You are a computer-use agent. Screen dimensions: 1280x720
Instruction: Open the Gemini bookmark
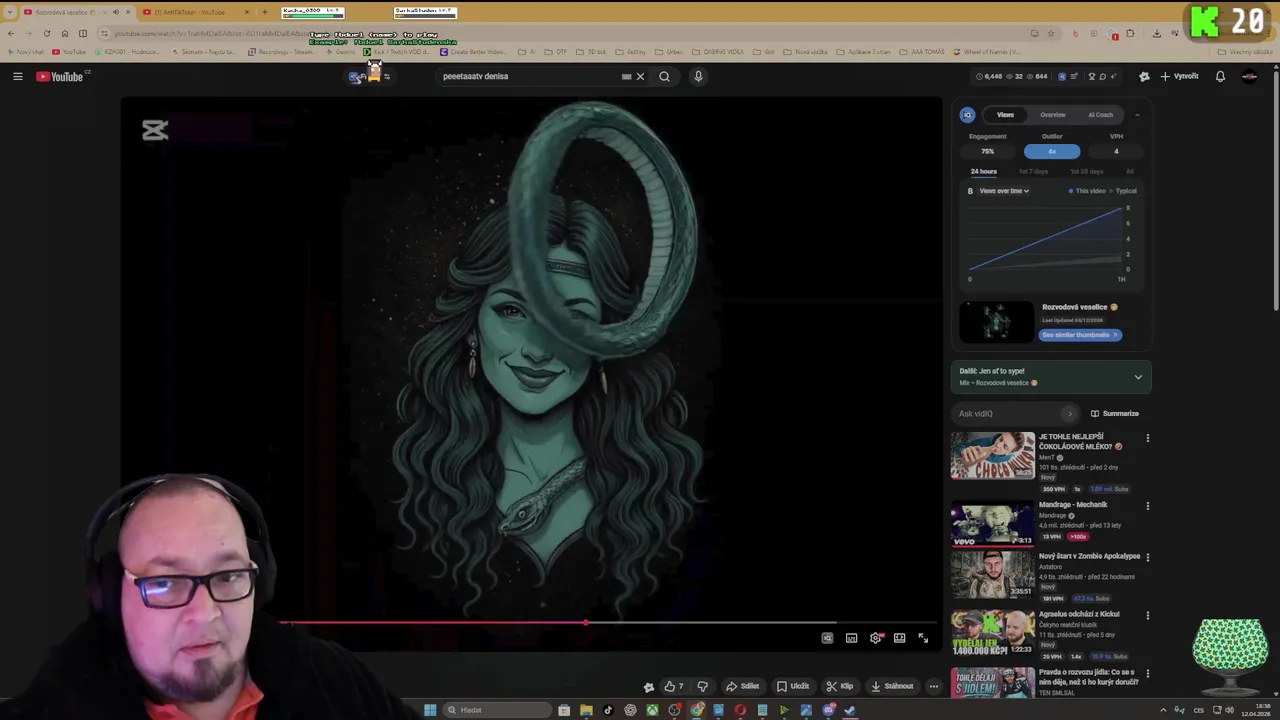pos(343,52)
